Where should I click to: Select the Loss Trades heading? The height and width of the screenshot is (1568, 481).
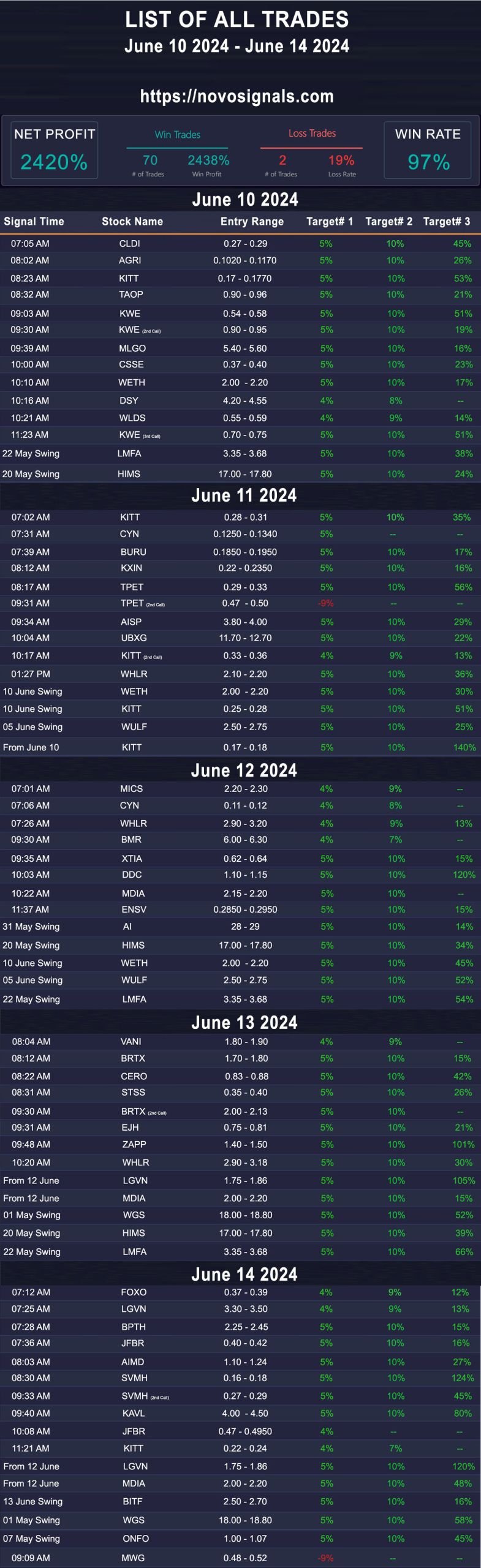[x=312, y=133]
